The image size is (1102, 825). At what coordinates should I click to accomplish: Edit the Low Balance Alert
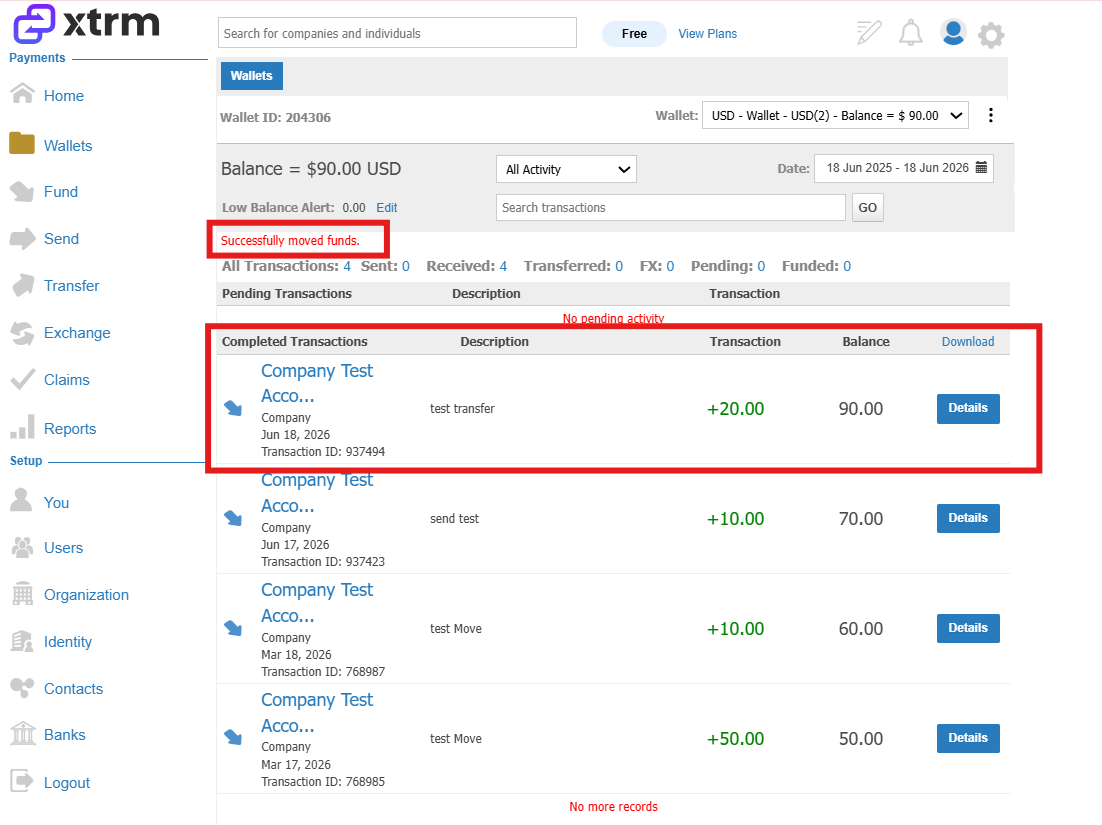387,208
